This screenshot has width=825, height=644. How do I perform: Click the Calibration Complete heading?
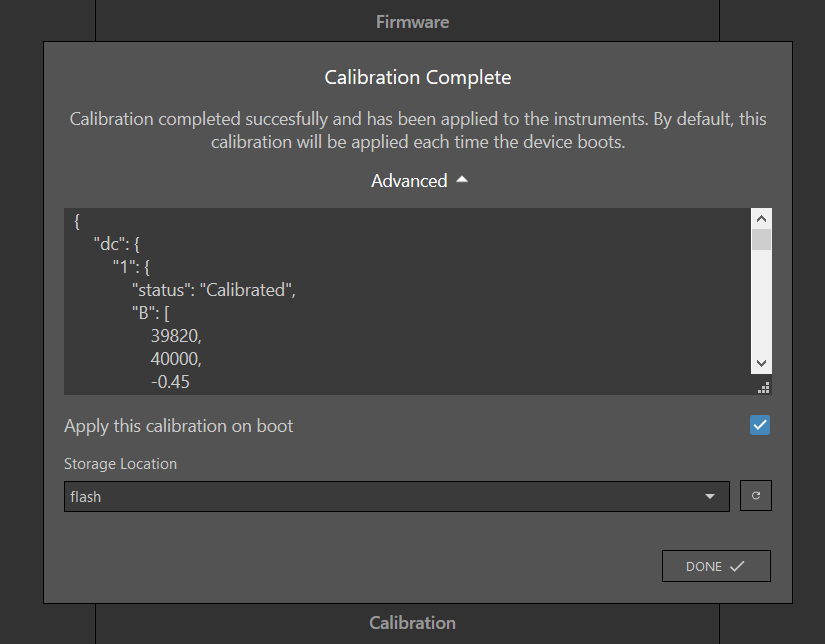coord(418,77)
